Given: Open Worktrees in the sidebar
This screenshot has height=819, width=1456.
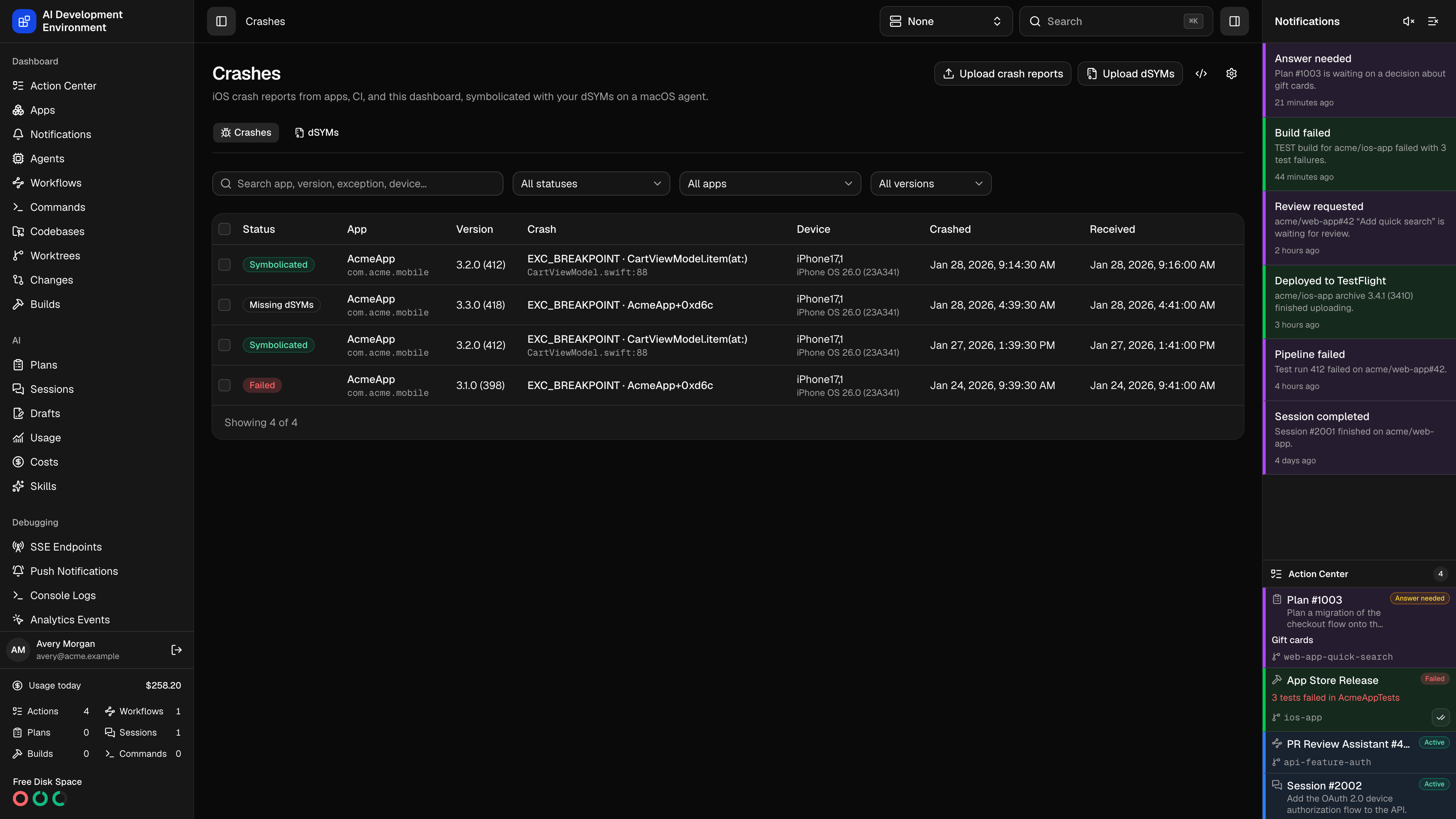Looking at the screenshot, I should tap(97, 256).
